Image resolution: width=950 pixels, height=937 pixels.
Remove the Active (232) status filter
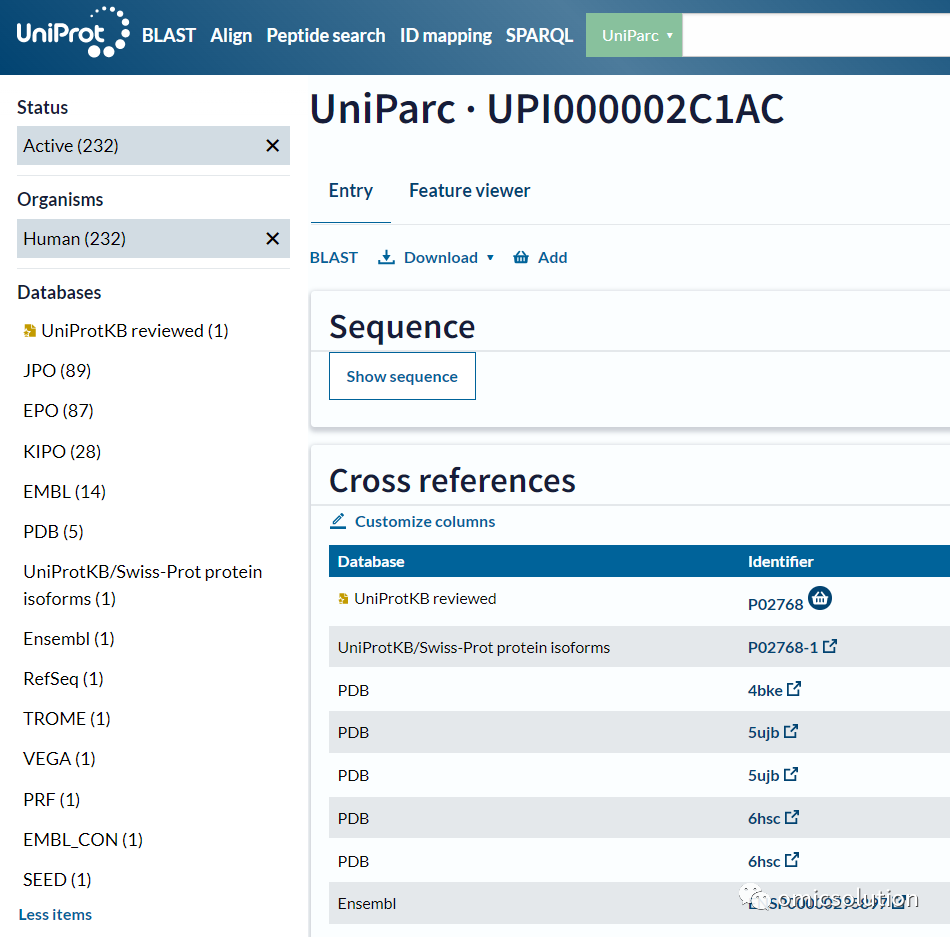(273, 145)
